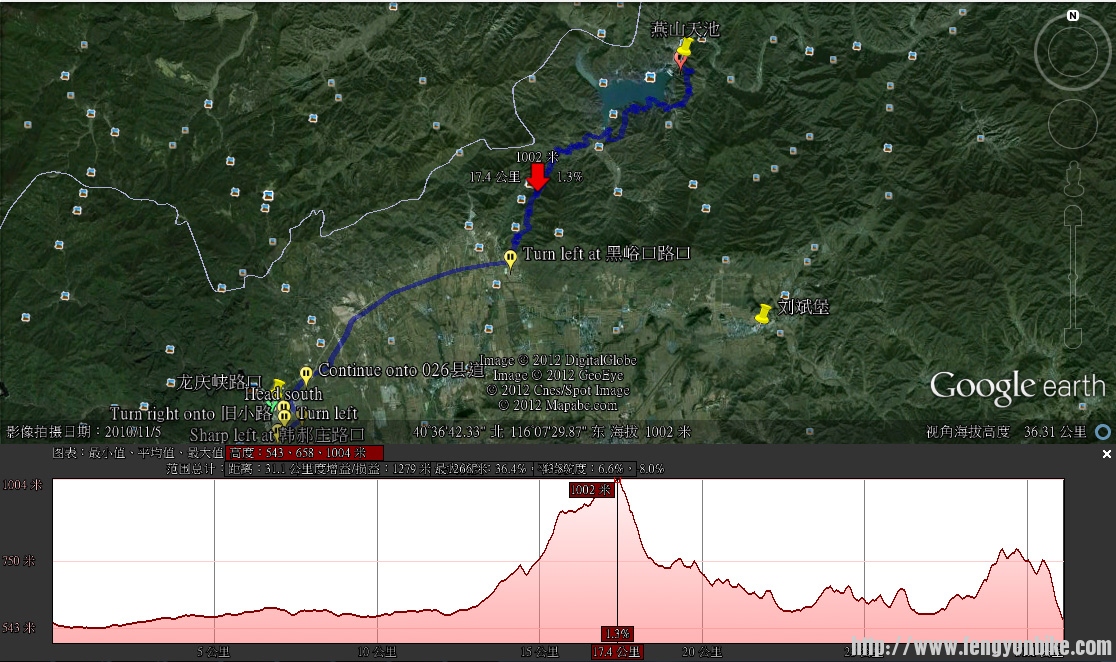Viewport: 1116px width, 662px height.
Task: Click the Street View pegman icon
Action: (x=1073, y=180)
